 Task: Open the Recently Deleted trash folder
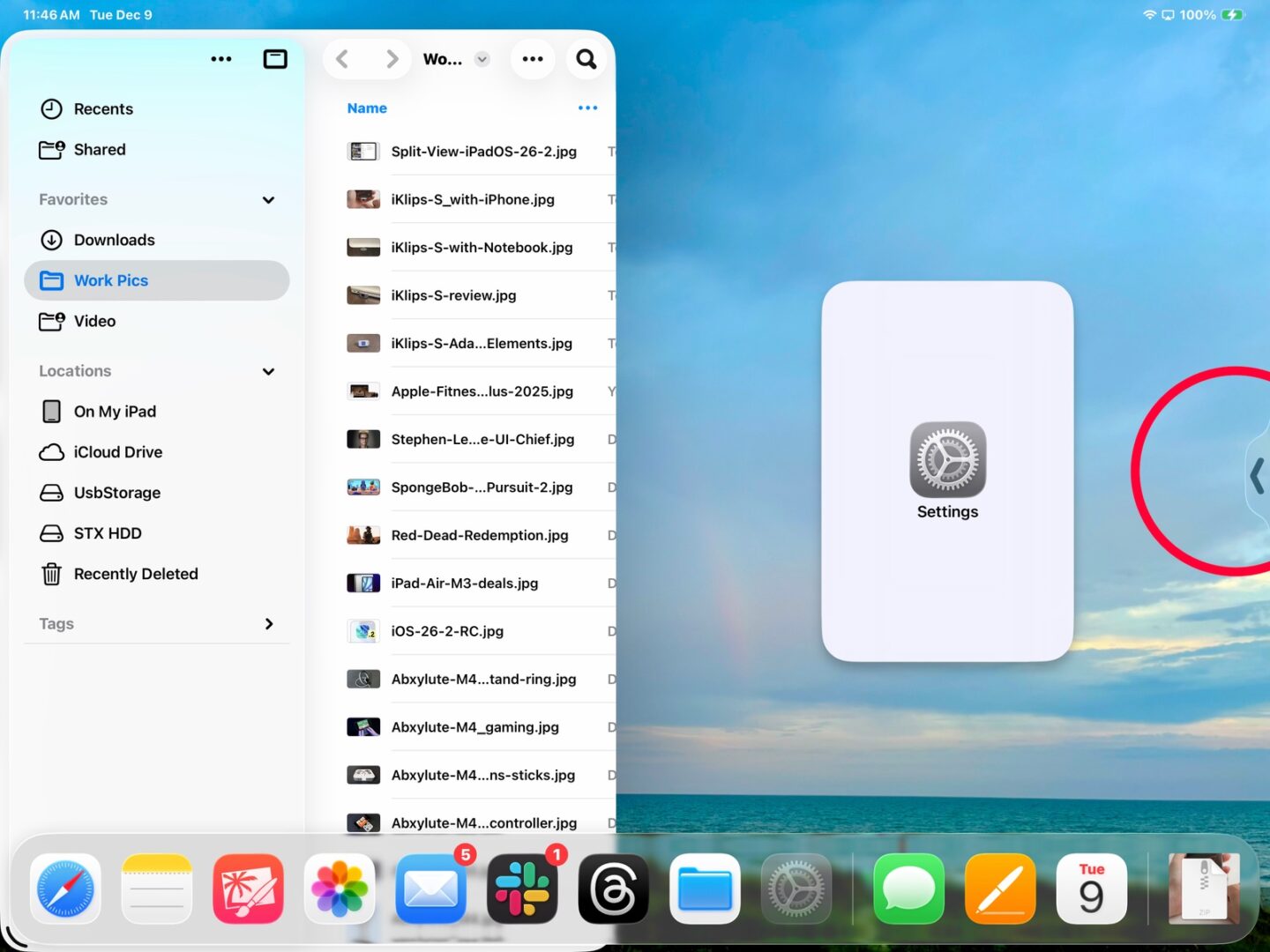136,574
